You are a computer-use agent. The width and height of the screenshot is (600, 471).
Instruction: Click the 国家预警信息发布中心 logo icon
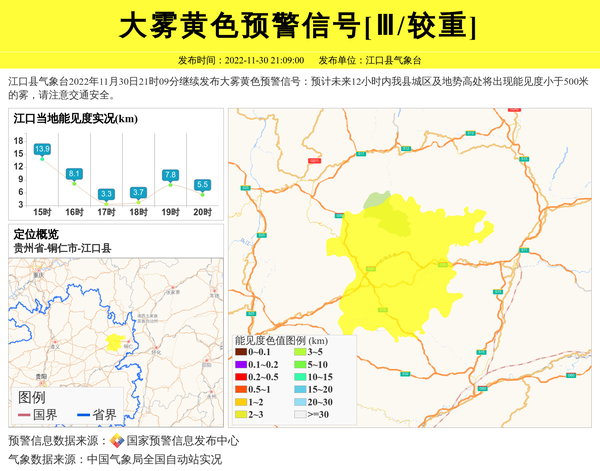pyautogui.click(x=117, y=441)
